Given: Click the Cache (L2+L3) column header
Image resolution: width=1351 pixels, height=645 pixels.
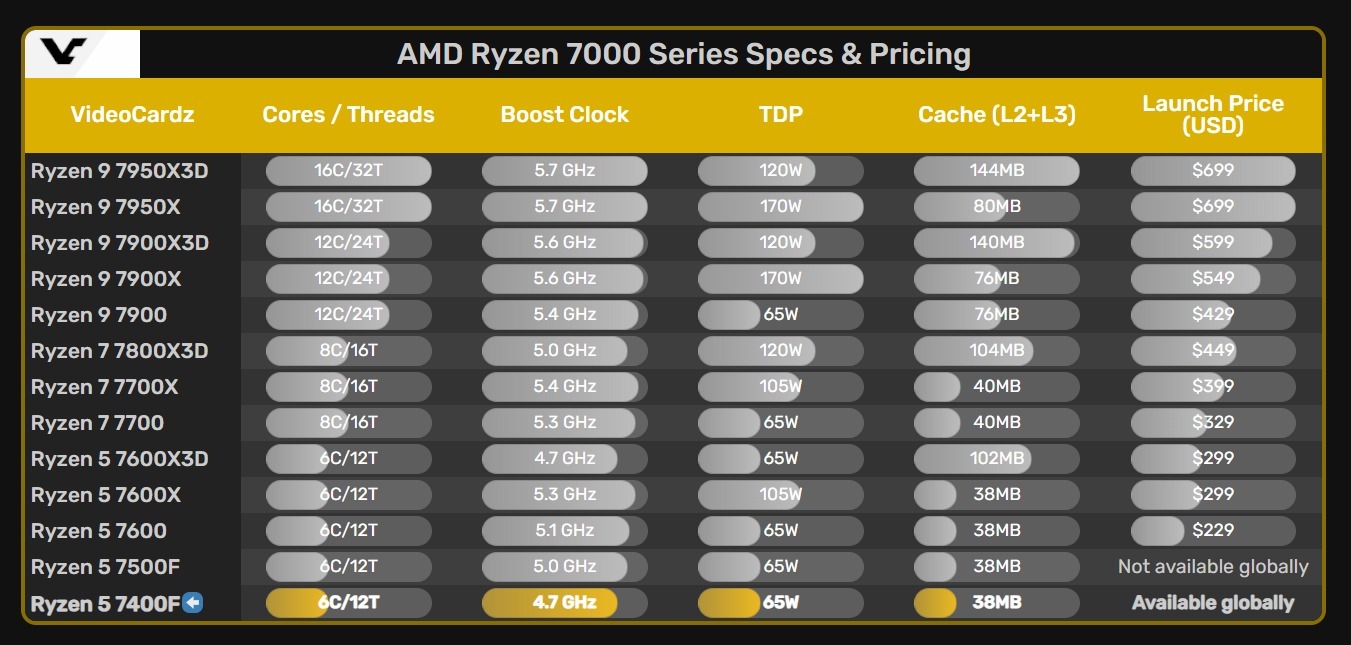Looking at the screenshot, I should (x=996, y=115).
